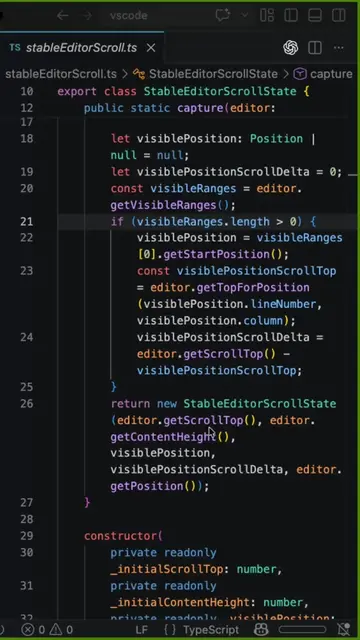The width and height of the screenshot is (360, 640).
Task: Click 'visiblePosition.column' in the code
Action: point(210,321)
